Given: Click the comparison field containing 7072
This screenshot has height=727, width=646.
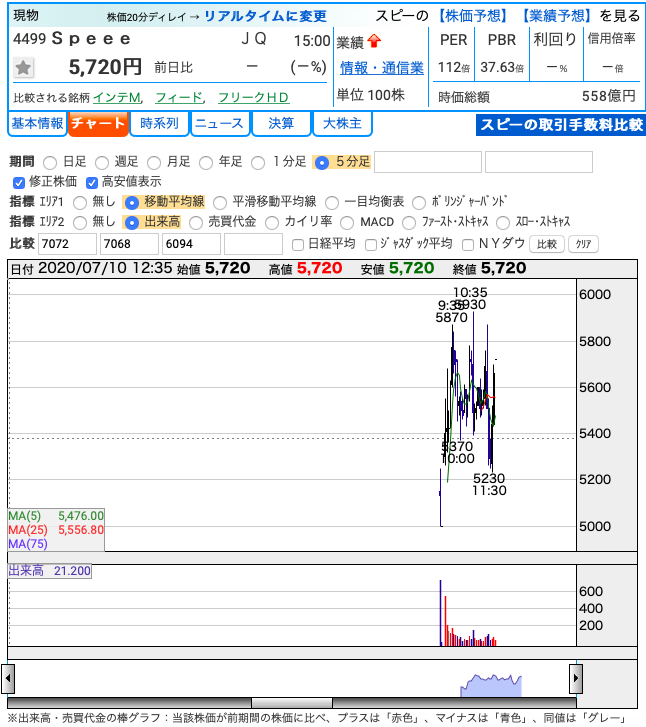Looking at the screenshot, I should 67,244.
